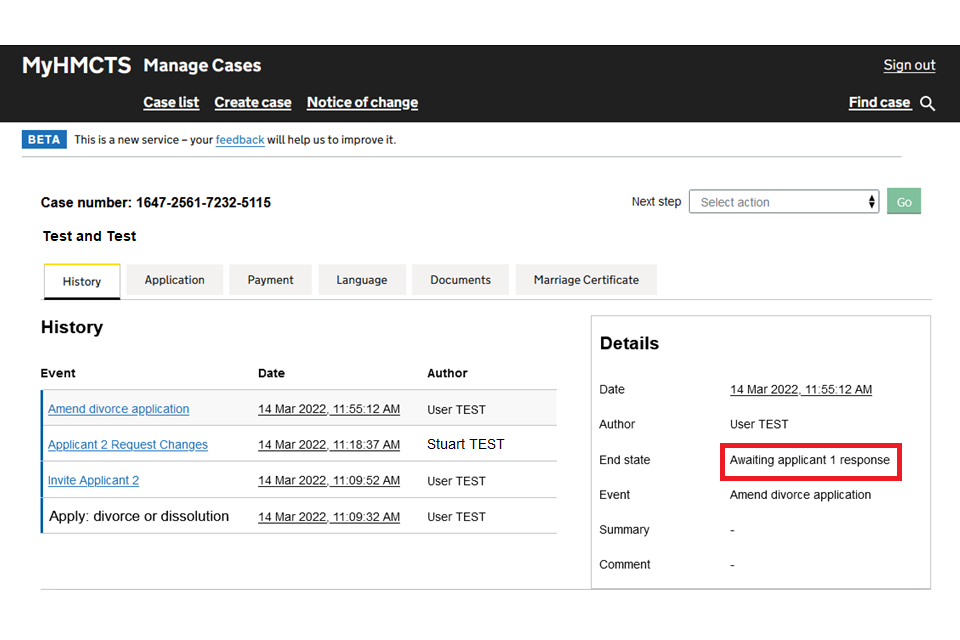This screenshot has height=640, width=960.
Task: View the Documents tab
Action: (x=460, y=280)
